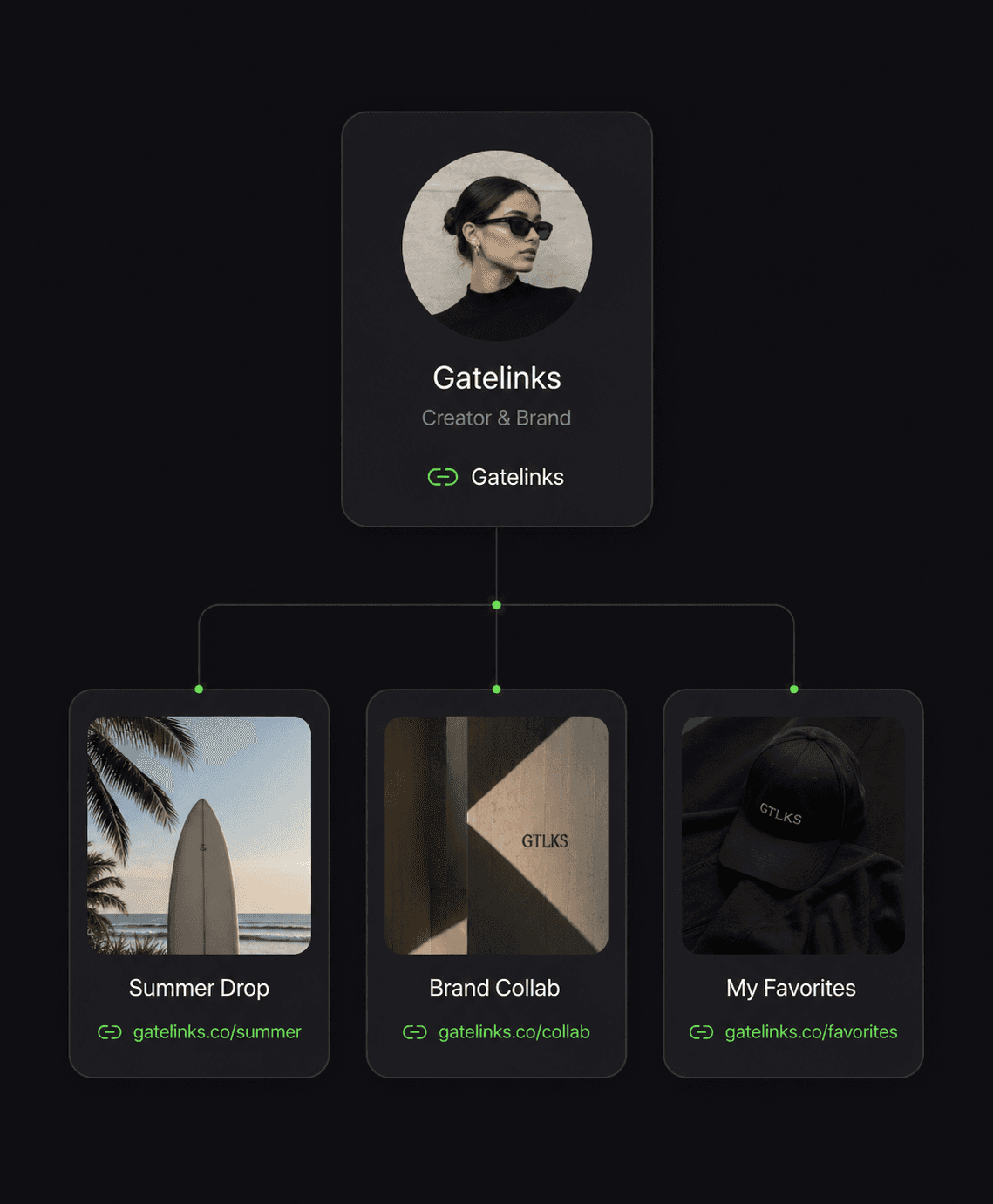Click the Gatelinks link label in the profile card
This screenshot has height=1204, width=993.
coord(517,477)
